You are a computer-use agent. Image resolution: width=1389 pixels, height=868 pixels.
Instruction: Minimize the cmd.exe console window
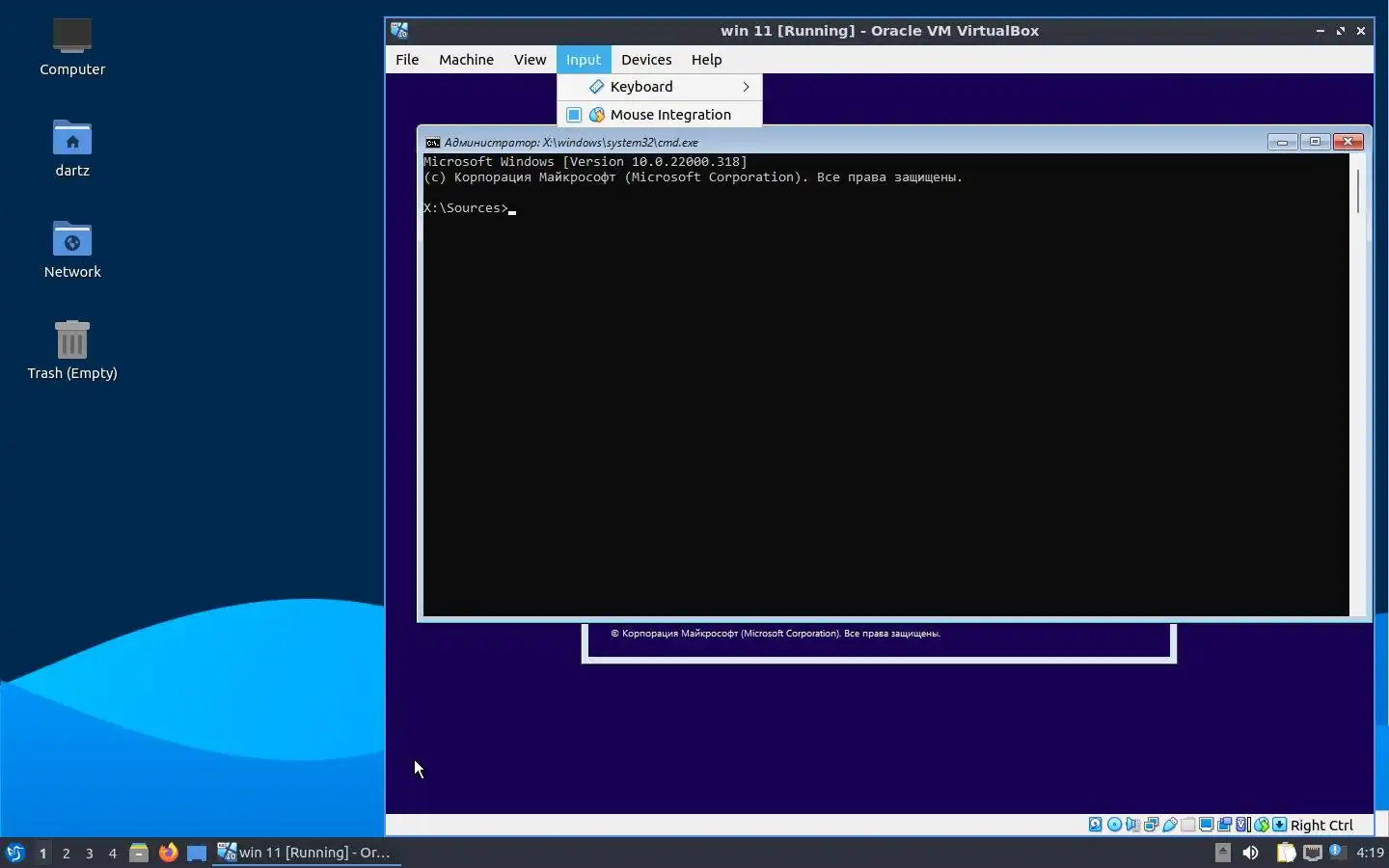tap(1282, 142)
